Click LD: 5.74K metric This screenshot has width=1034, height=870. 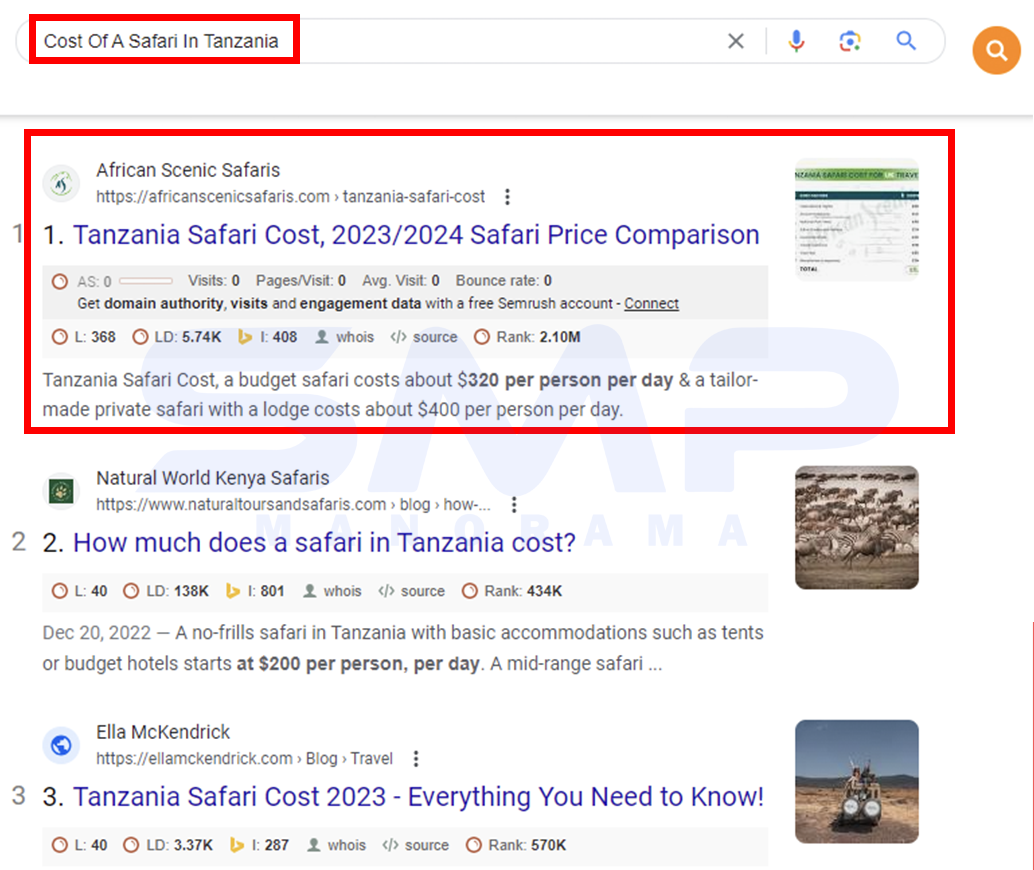177,337
